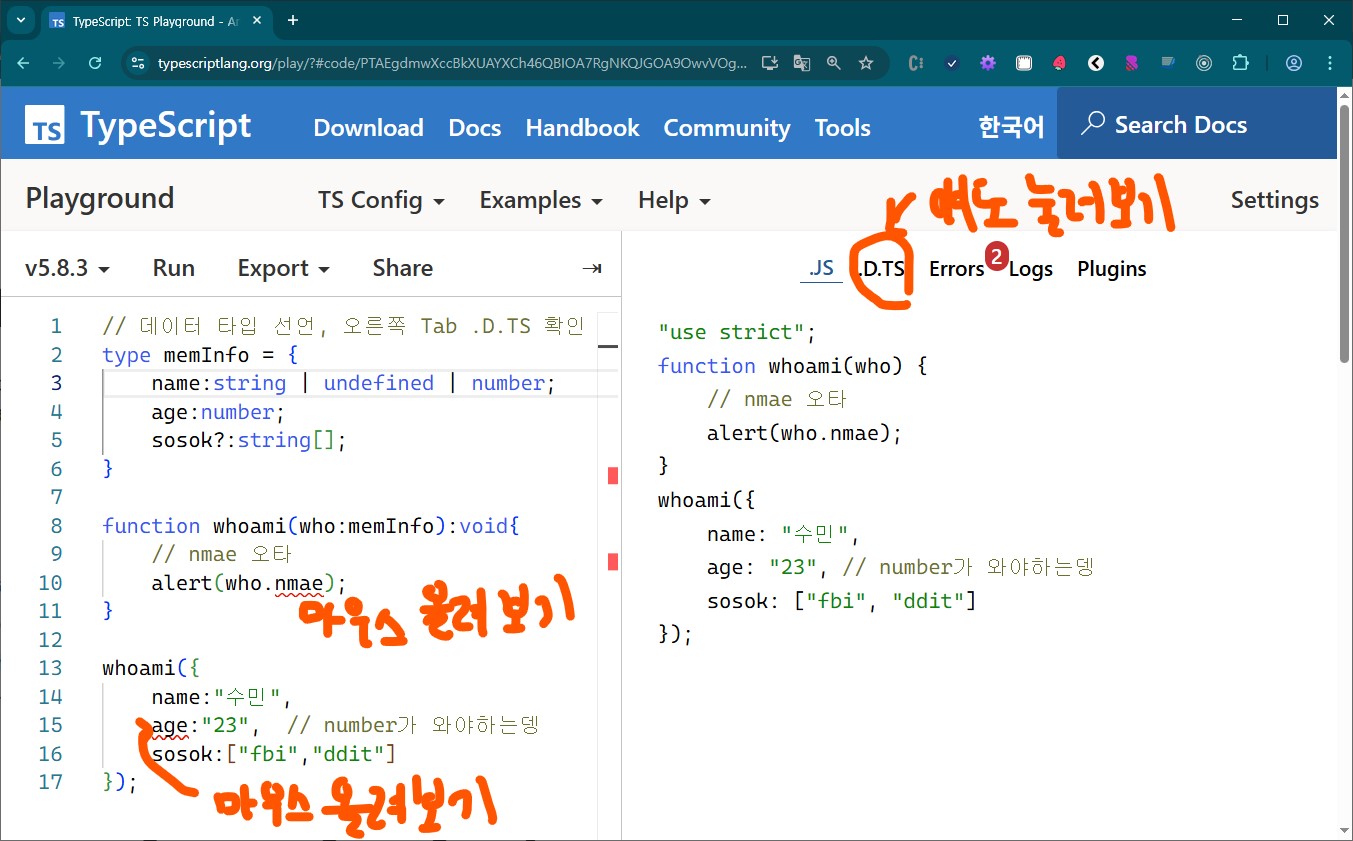Image resolution: width=1353 pixels, height=841 pixels.
Task: Switch language via 한국어
Action: (1011, 127)
